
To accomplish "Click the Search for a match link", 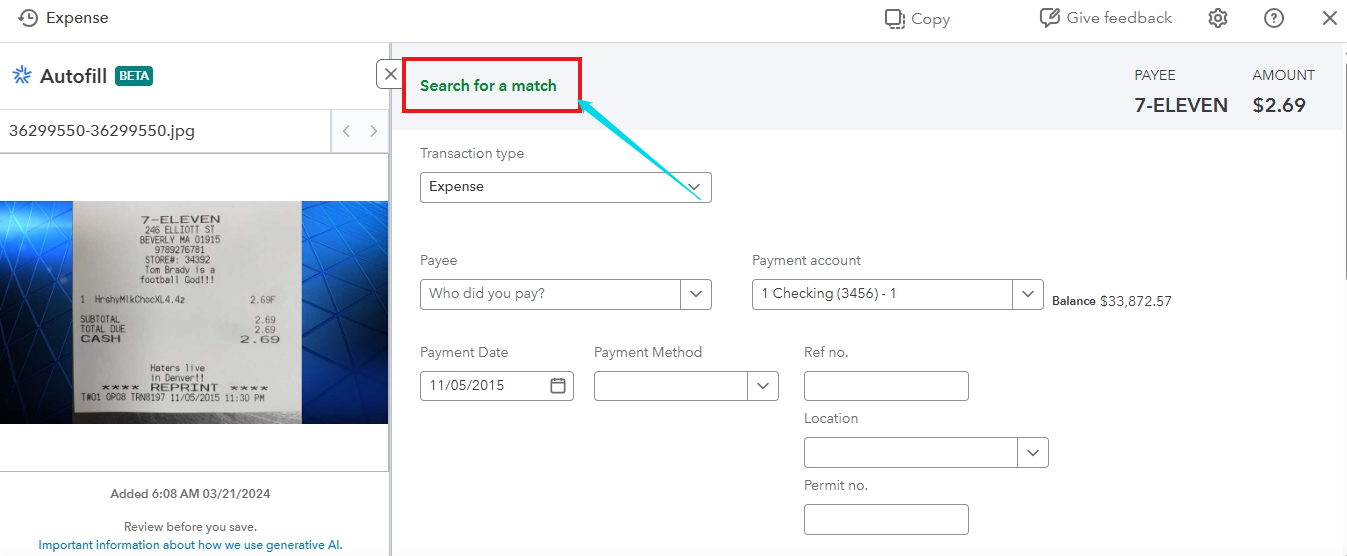I will [488, 85].
